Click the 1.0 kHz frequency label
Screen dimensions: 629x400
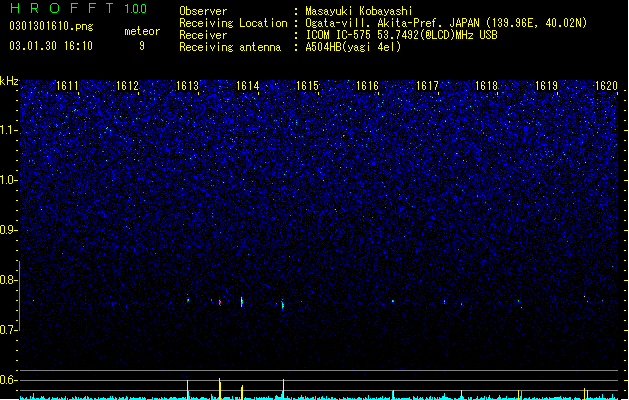(x=9, y=180)
